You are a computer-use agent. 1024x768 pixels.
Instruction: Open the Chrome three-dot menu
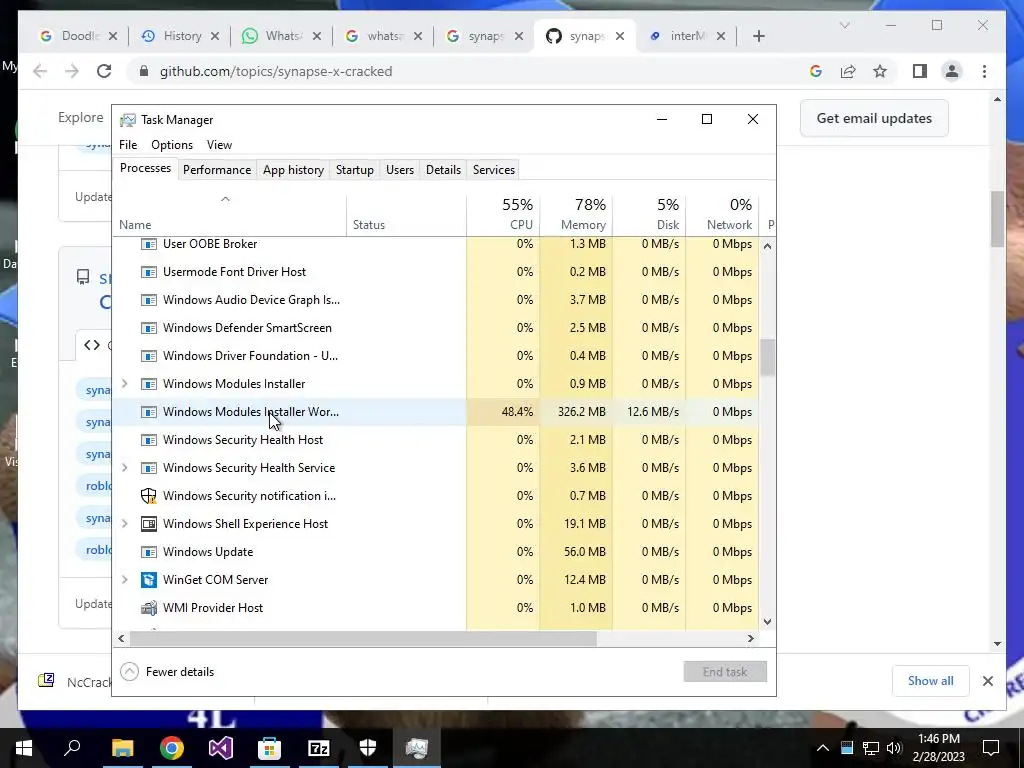pyautogui.click(x=984, y=71)
